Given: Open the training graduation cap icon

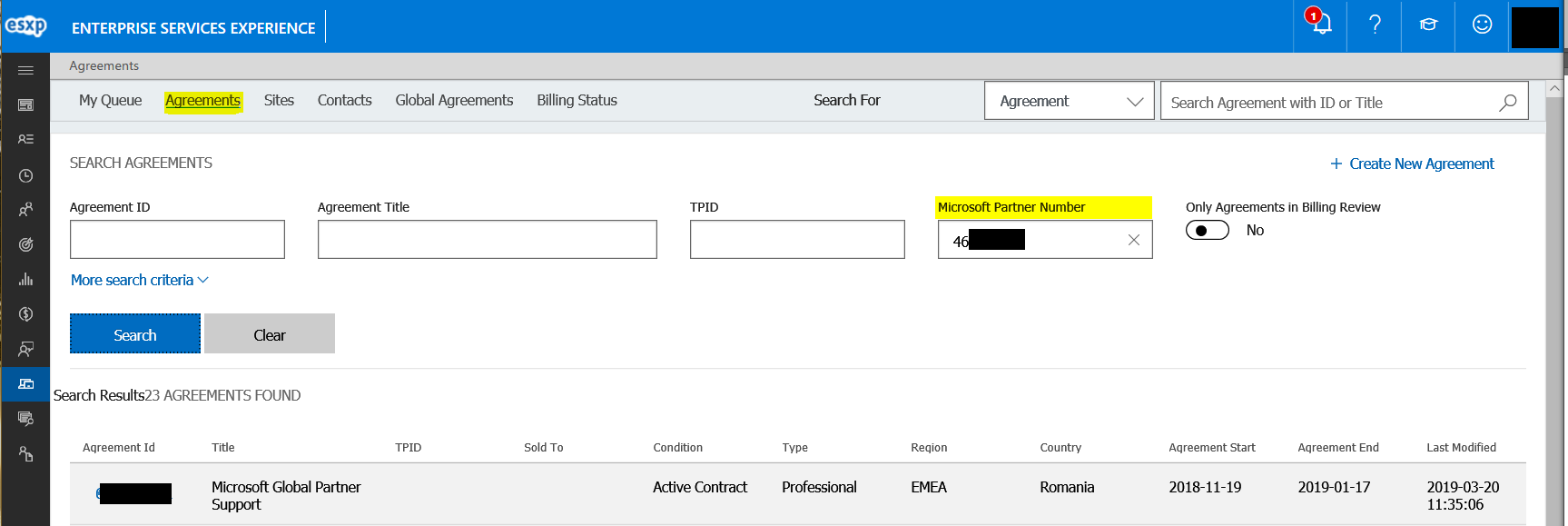Looking at the screenshot, I should point(1428,25).
